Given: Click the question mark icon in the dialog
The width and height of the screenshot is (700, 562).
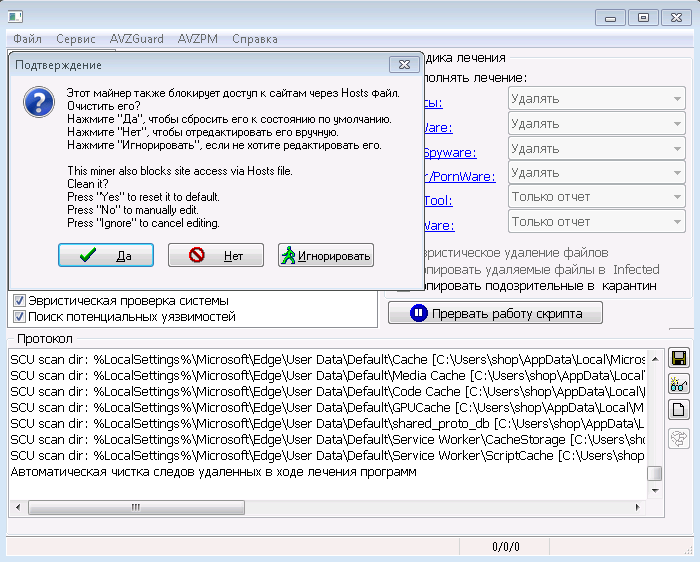Looking at the screenshot, I should click(x=39, y=102).
